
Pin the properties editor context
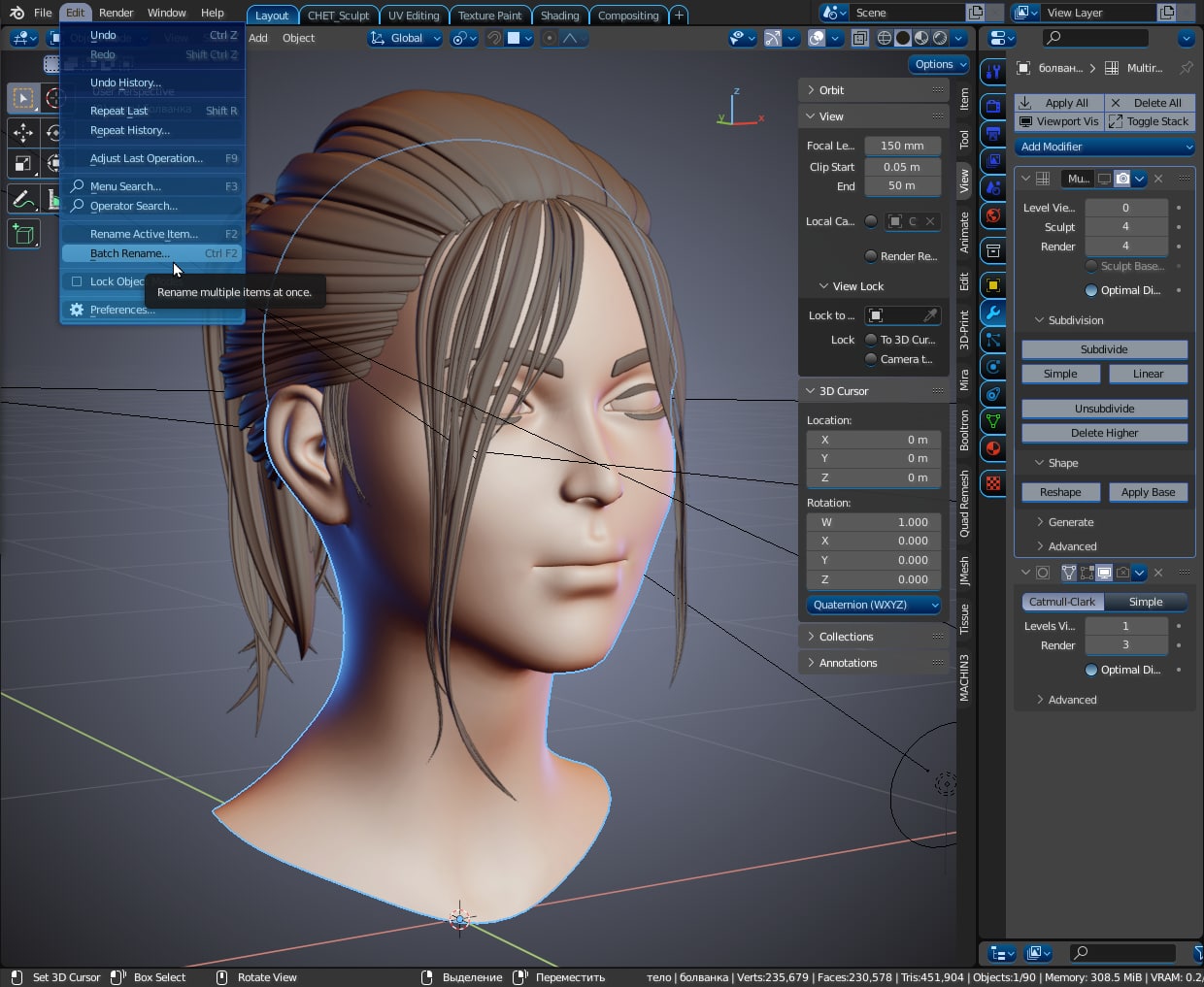point(1187,68)
